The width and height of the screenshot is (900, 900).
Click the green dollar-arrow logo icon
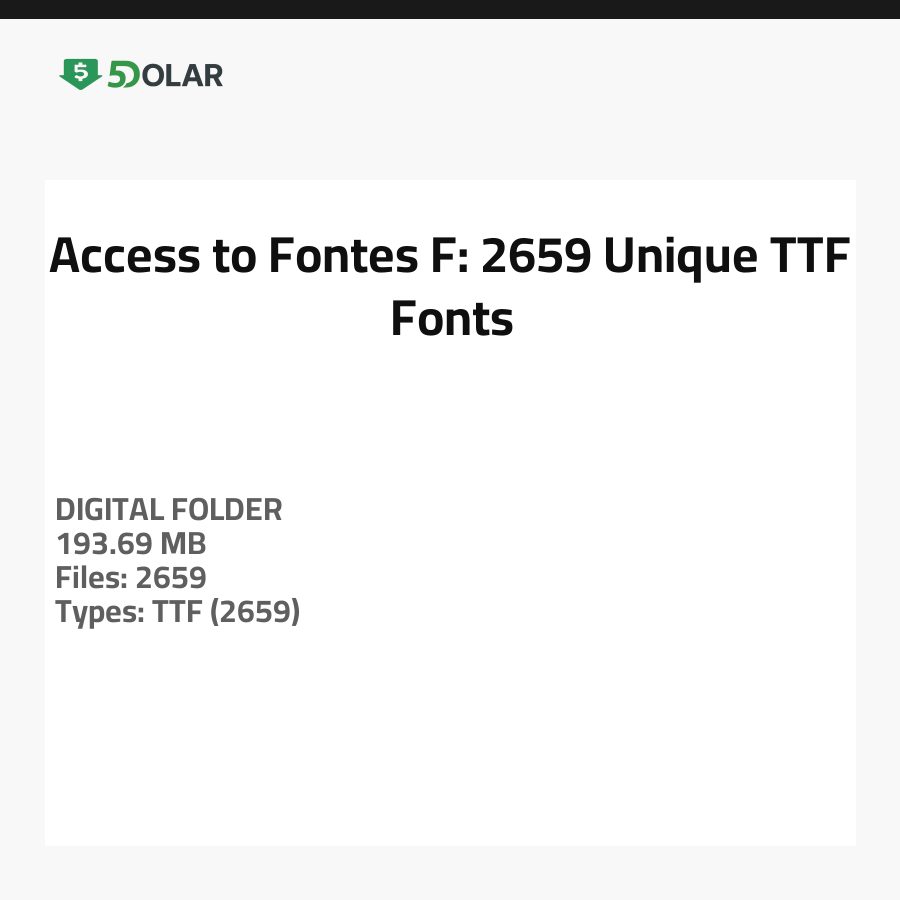(80, 74)
